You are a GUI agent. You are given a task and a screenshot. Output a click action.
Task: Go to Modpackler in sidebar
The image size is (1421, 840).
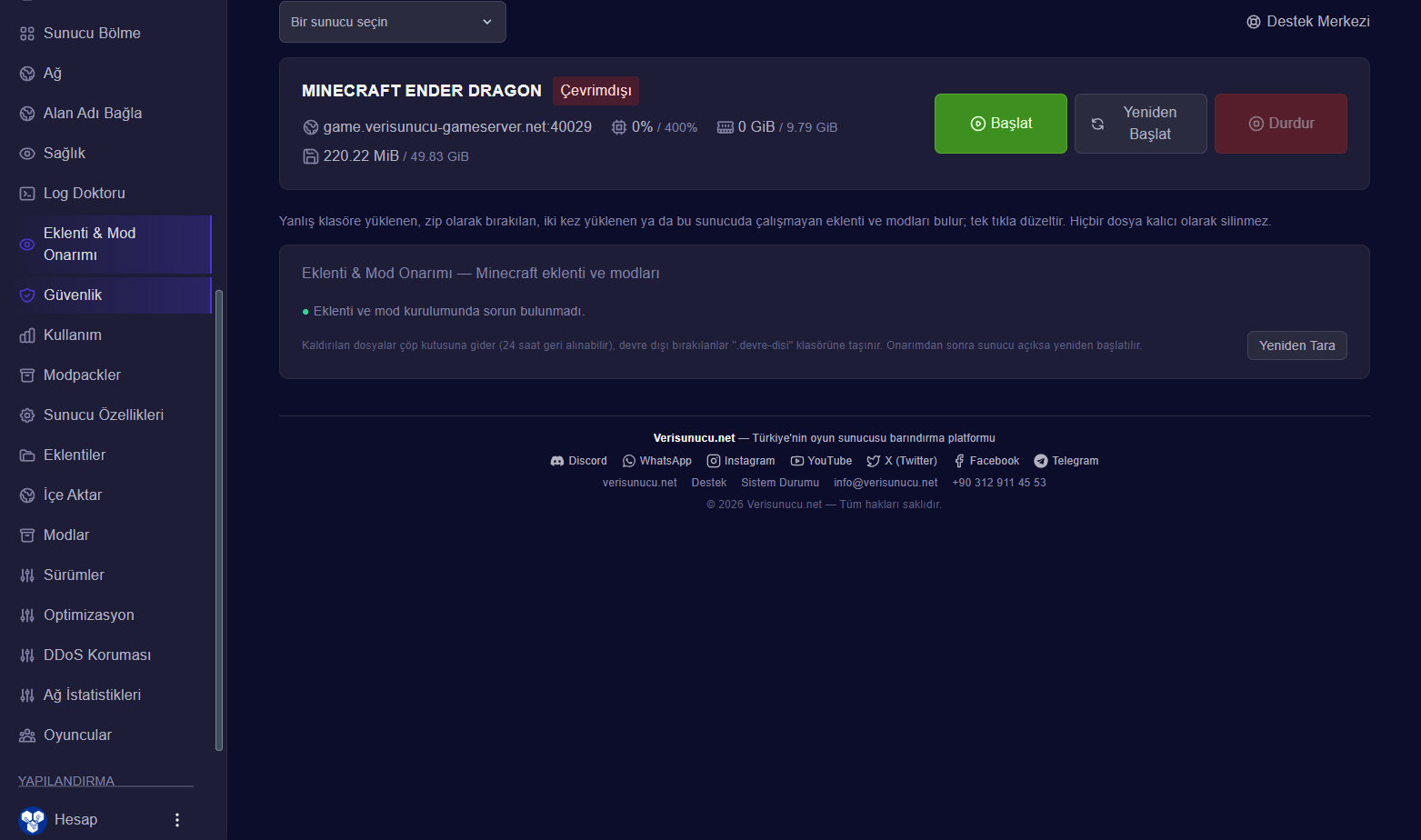pos(115,375)
